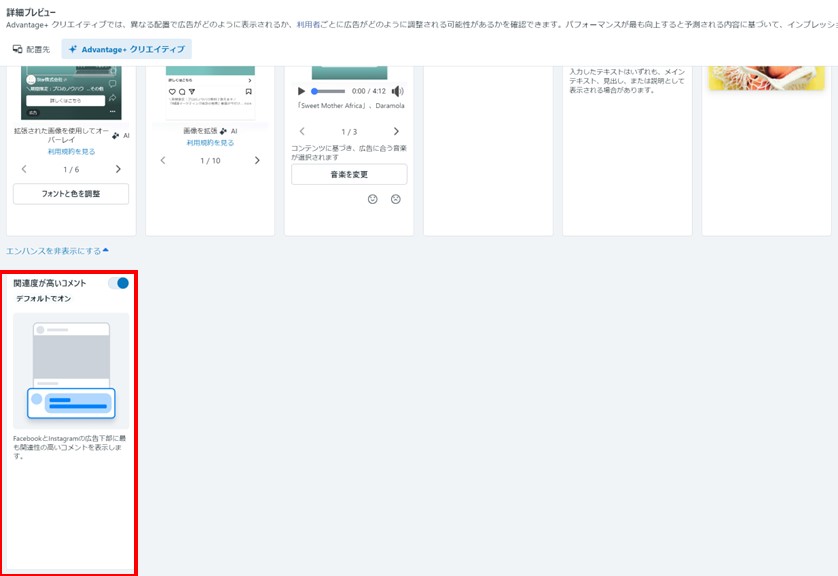Screen dimensions: 838x576
Task: Click the 入力したテキストはいずれも description text
Action: pos(627,81)
